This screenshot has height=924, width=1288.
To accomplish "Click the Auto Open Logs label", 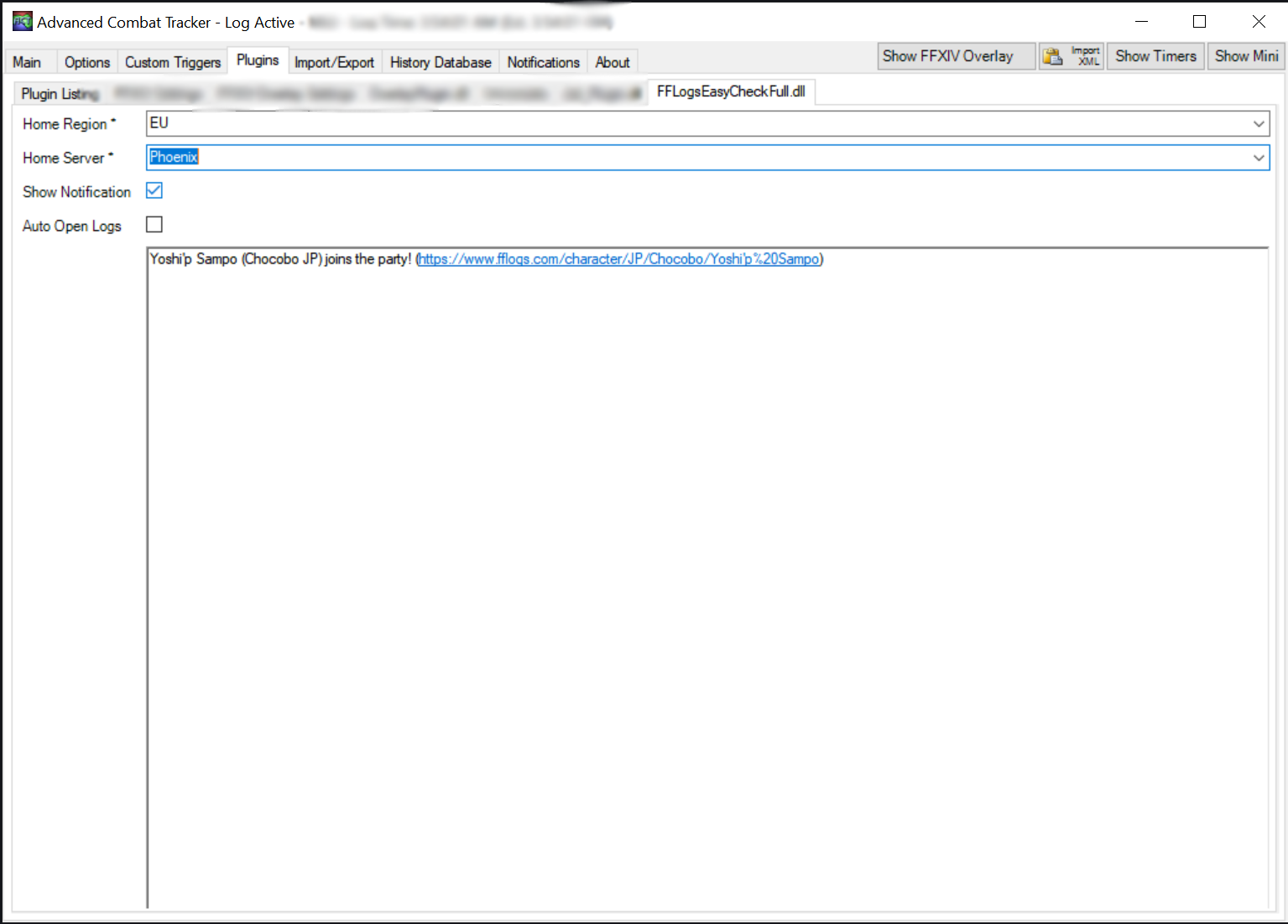I will tap(72, 226).
